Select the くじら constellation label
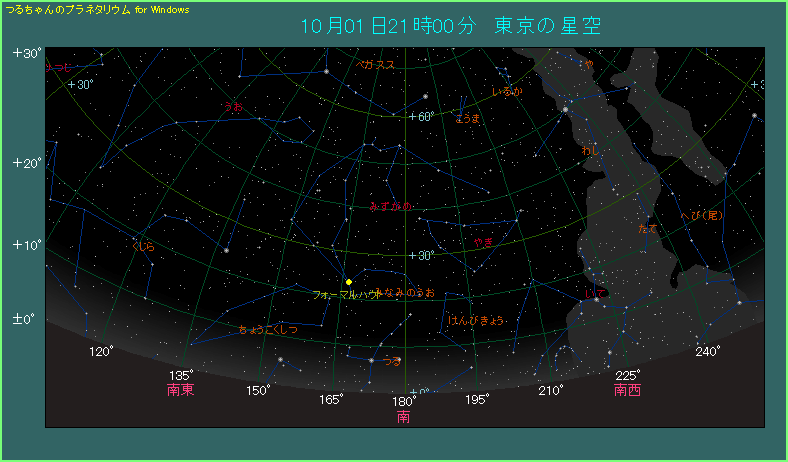The image size is (788, 462). 143,244
